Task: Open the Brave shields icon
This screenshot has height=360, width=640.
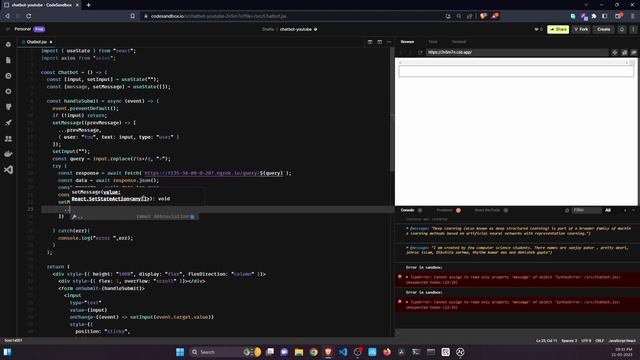Action: click(483, 16)
